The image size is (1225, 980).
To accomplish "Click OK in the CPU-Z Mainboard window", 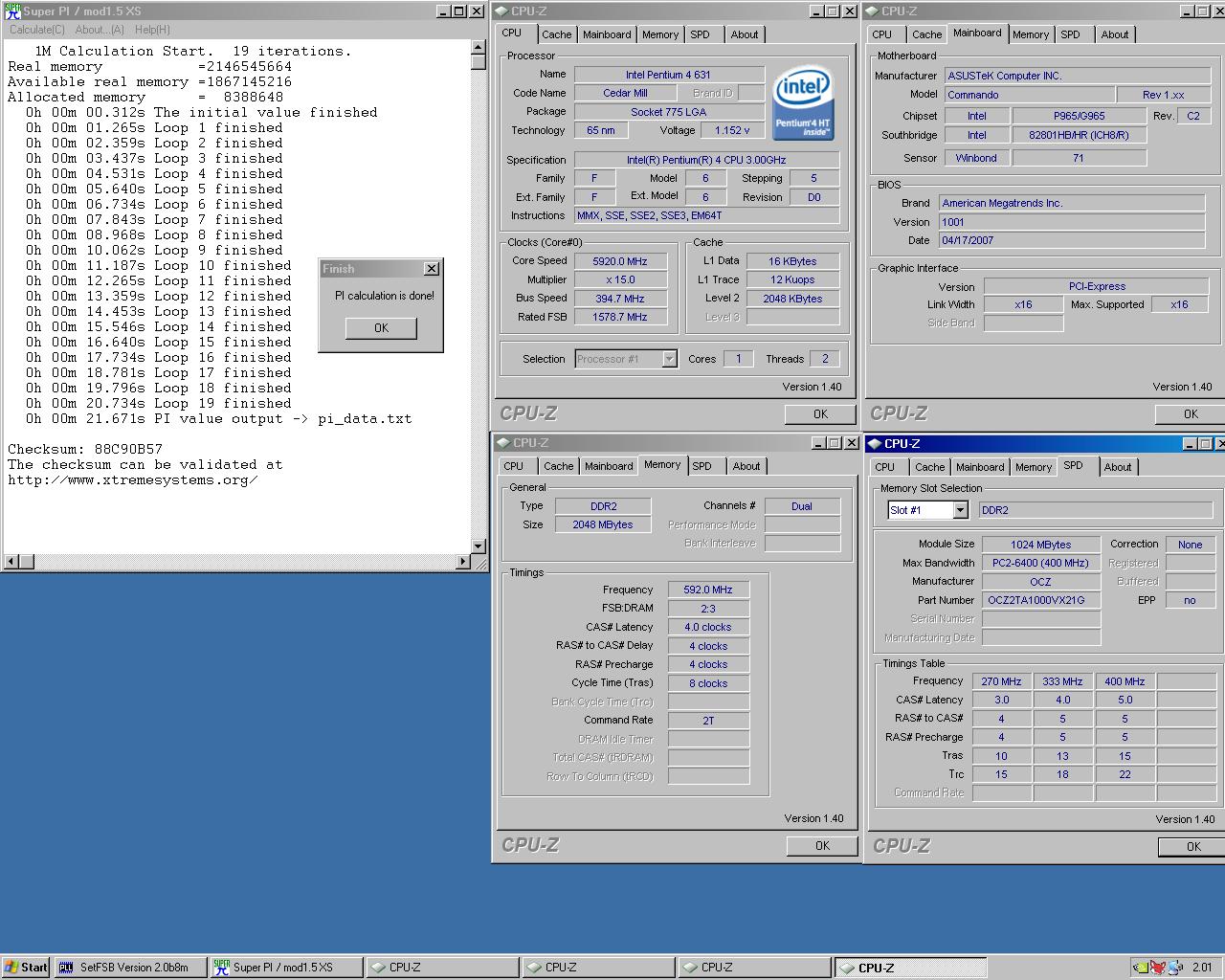I will pyautogui.click(x=1191, y=414).
